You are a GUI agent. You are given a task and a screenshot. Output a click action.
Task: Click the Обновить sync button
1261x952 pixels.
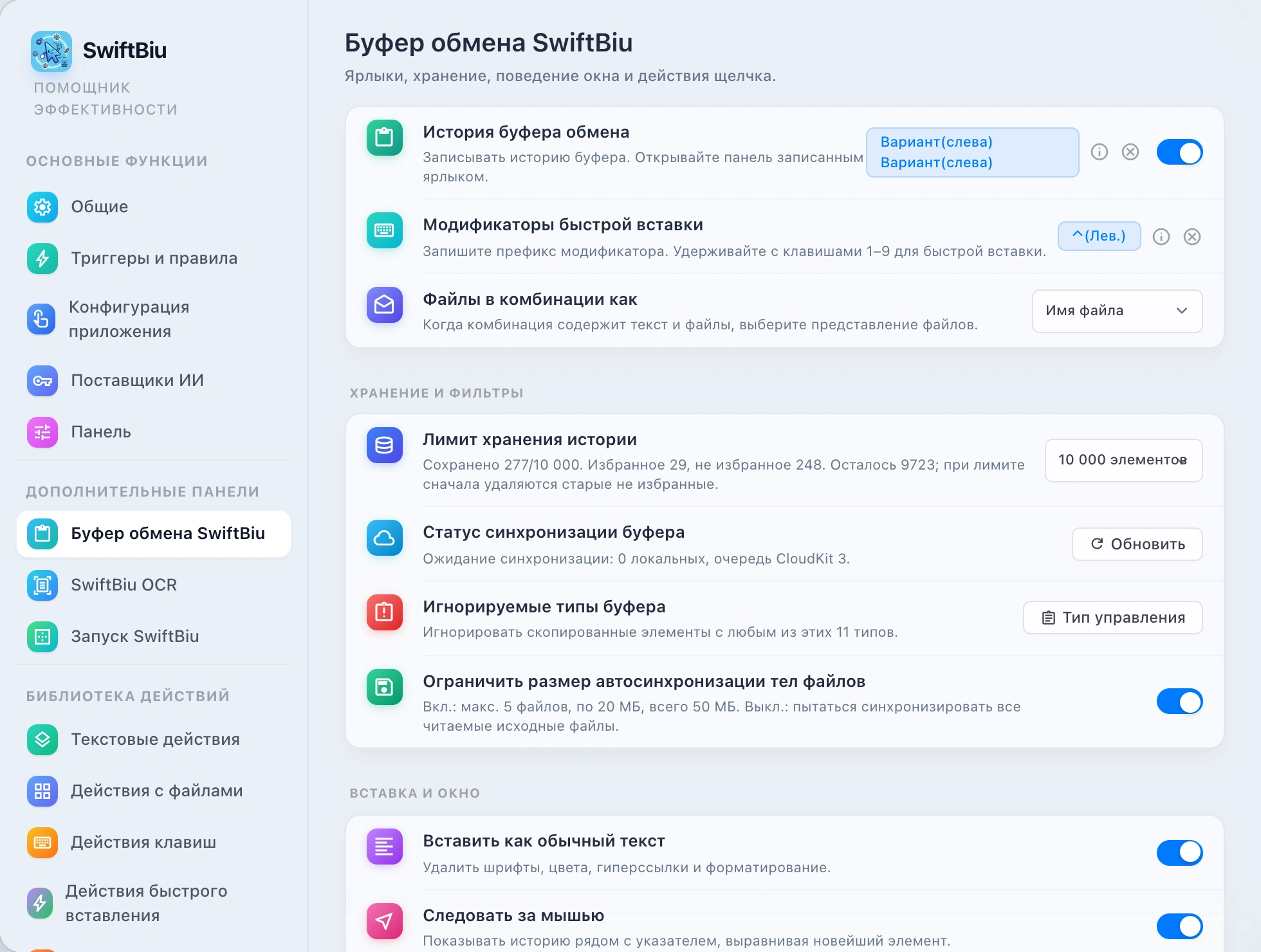click(1137, 544)
